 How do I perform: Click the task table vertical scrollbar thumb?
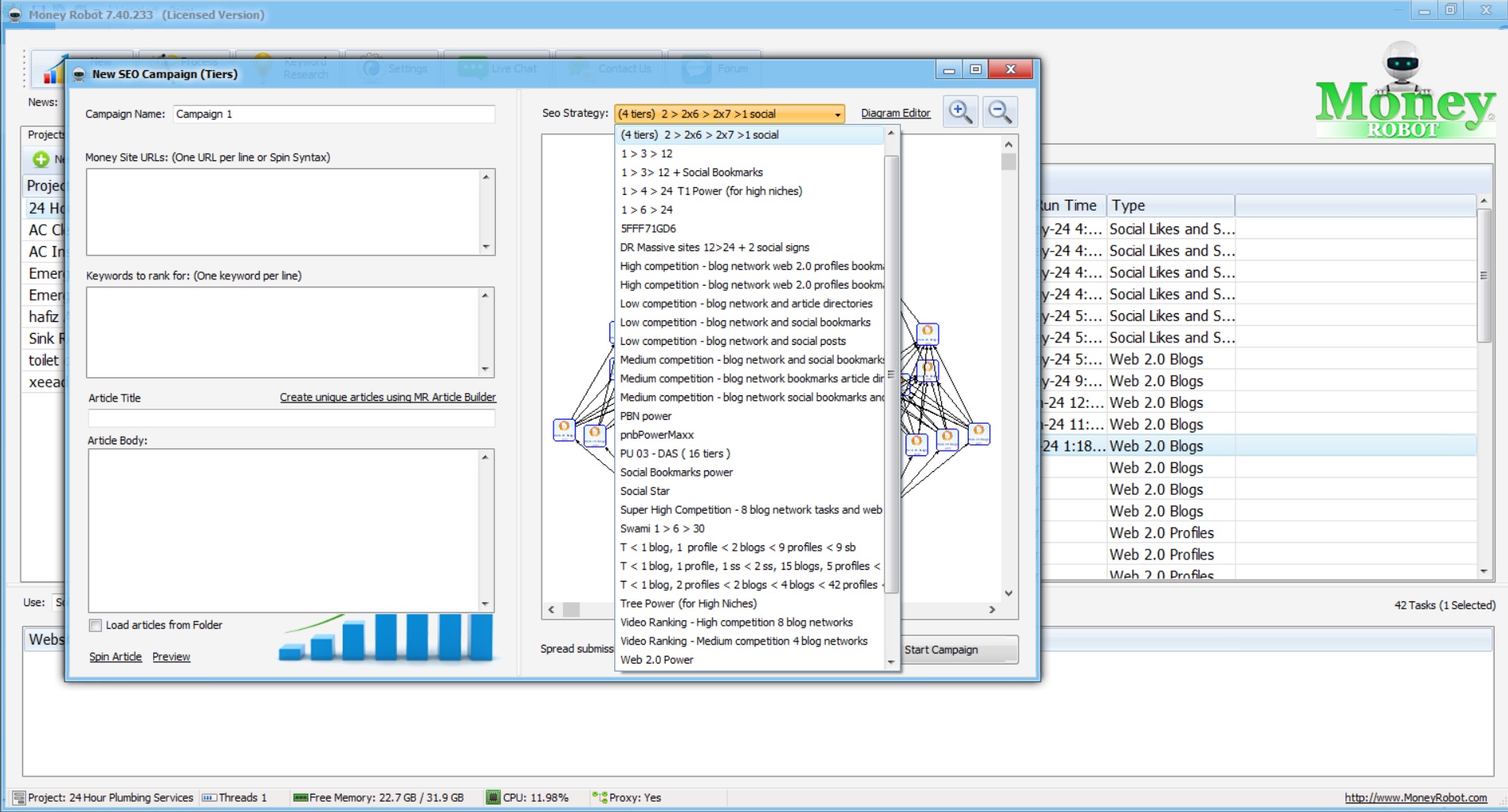[1484, 275]
